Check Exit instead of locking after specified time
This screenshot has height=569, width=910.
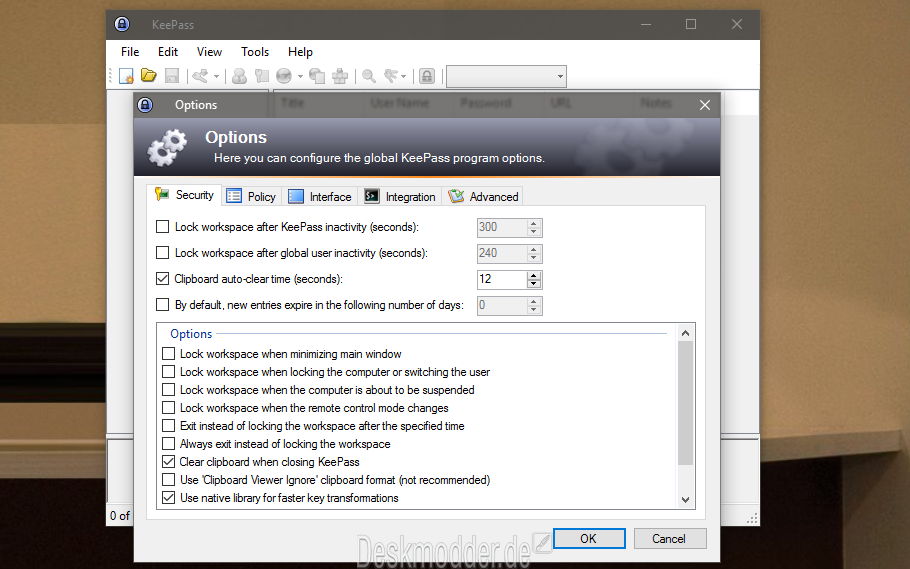pyautogui.click(x=168, y=426)
